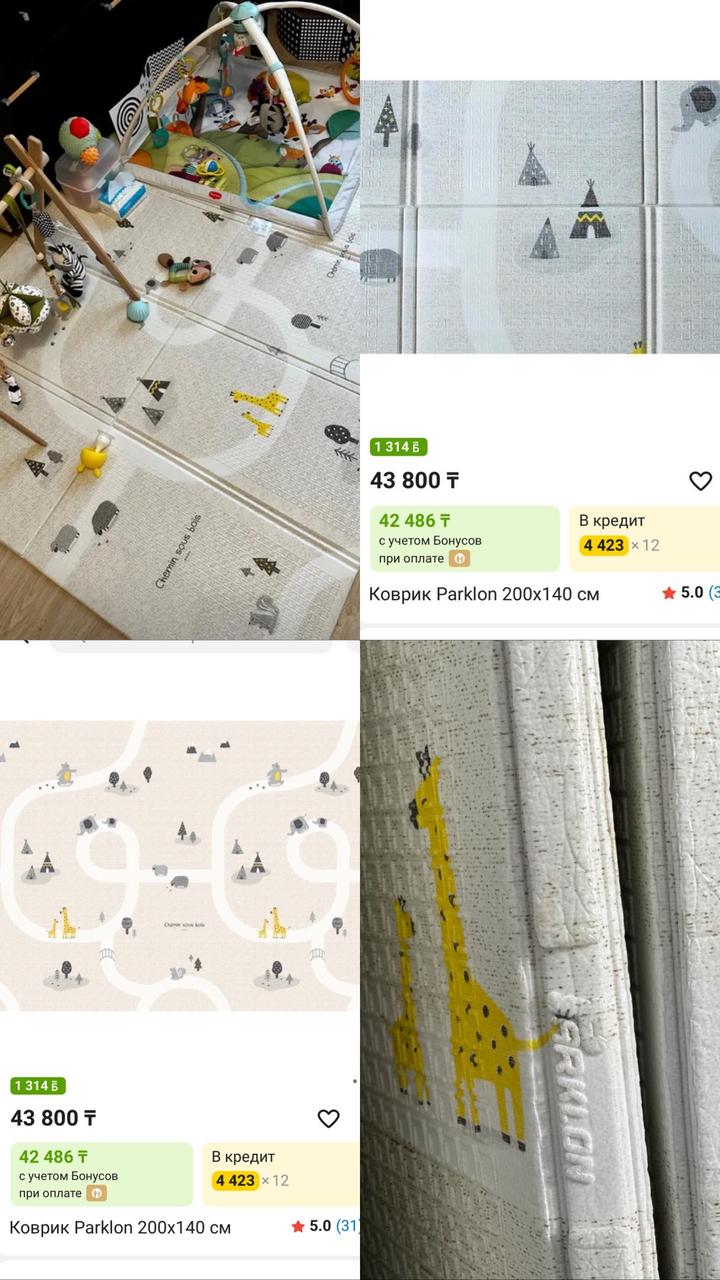Tap orange bonus coin icon in teepee close-up listing
Image resolution: width=720 pixels, height=1280 pixels.
pyautogui.click(x=459, y=559)
